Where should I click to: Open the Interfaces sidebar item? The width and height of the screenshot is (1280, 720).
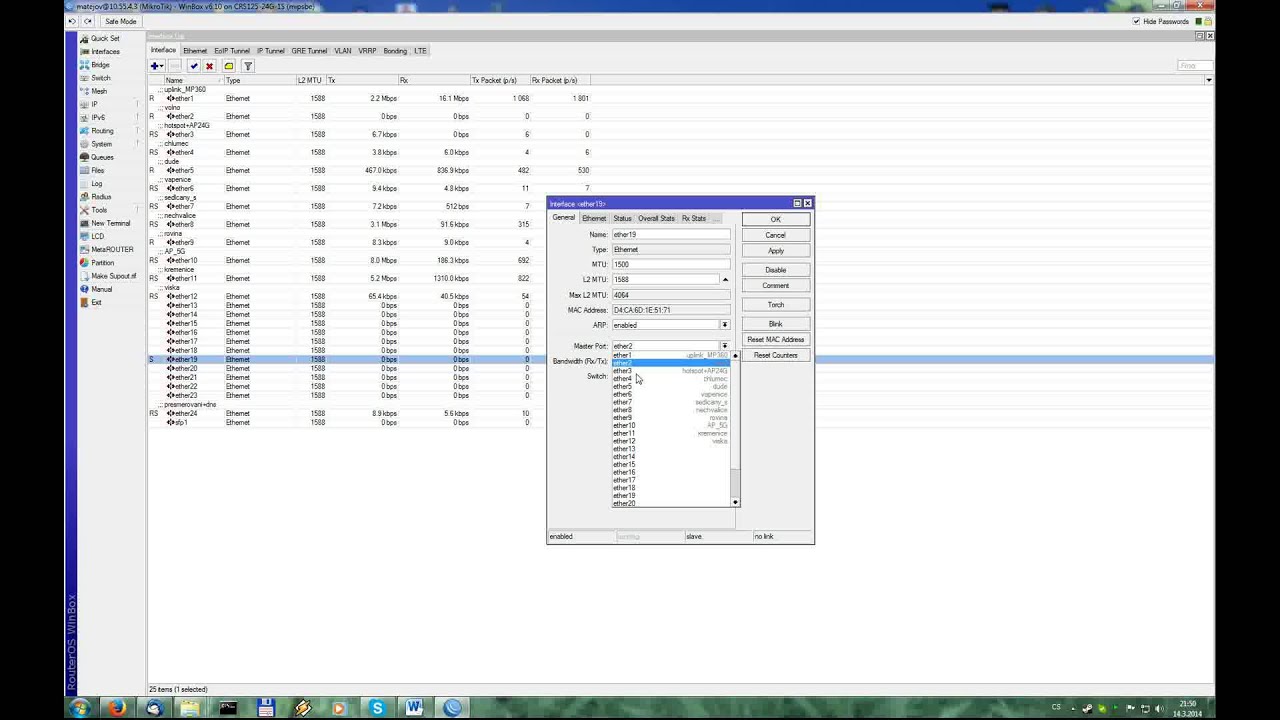105,51
